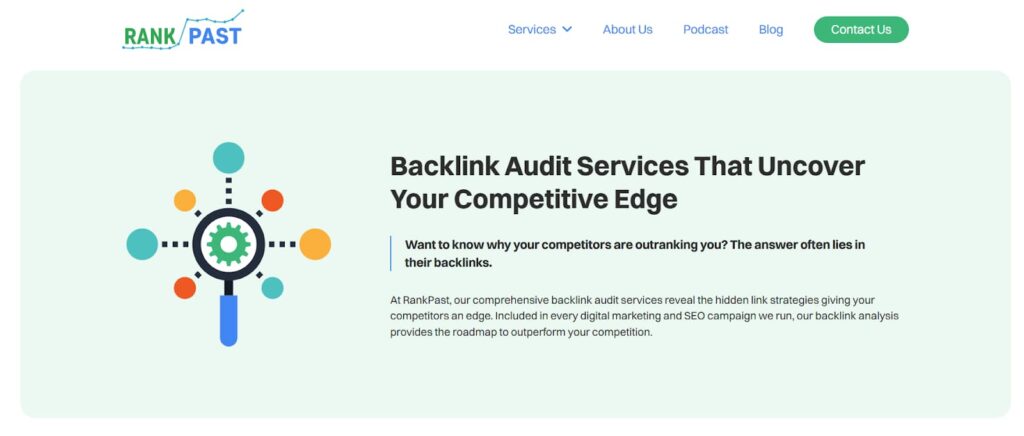Click the small teal circle lower right of the magnifier
This screenshot has height=436, width=1024.
click(272, 288)
